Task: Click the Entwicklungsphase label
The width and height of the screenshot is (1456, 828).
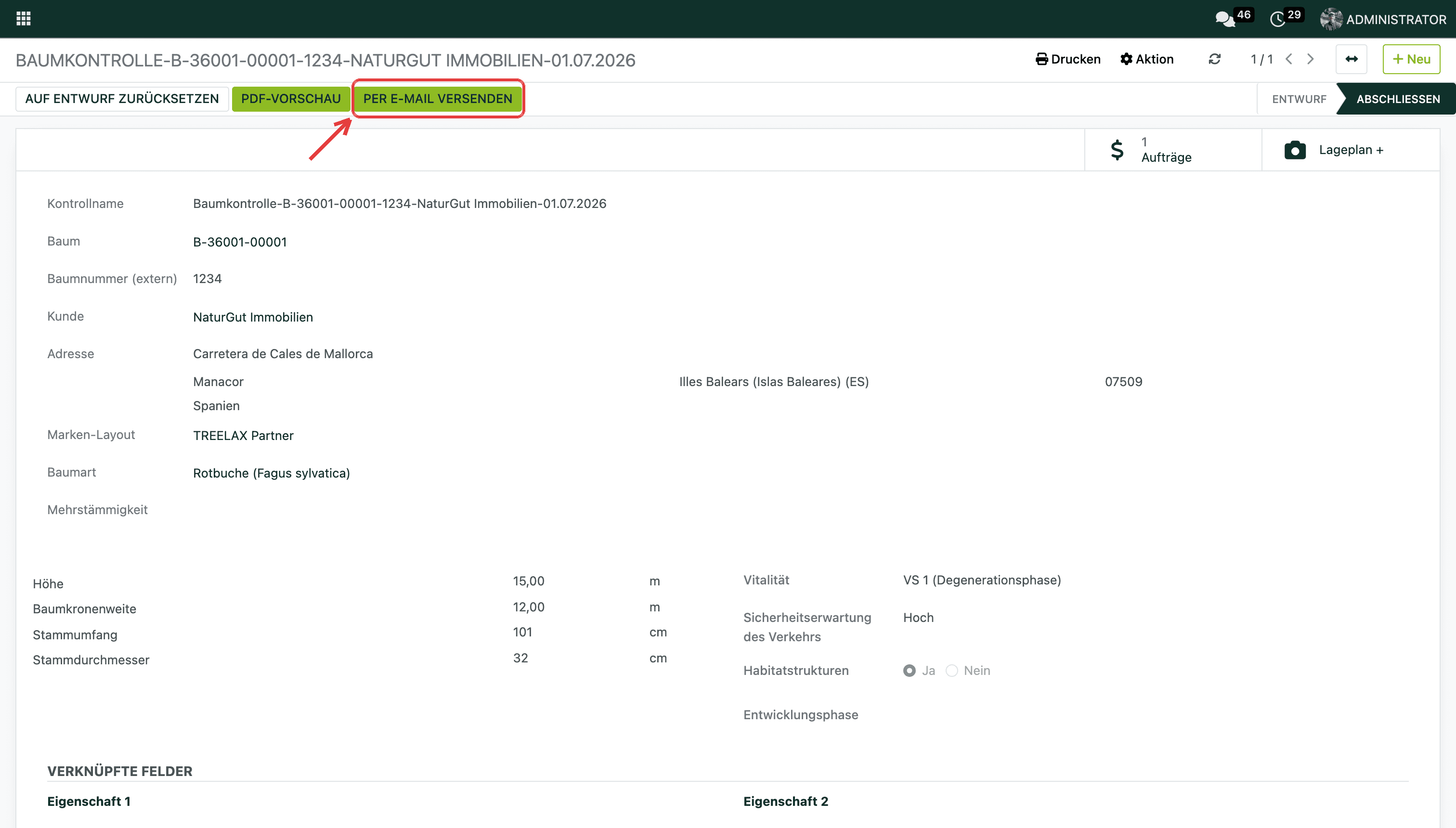Action: (x=801, y=715)
